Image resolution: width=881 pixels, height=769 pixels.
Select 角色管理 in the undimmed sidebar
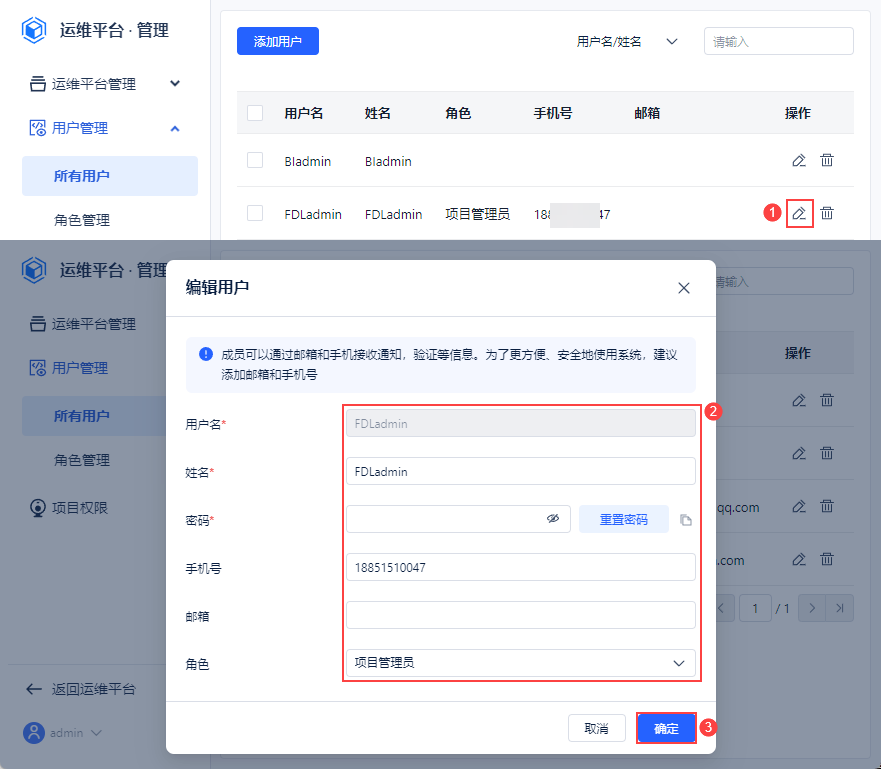click(x=82, y=220)
